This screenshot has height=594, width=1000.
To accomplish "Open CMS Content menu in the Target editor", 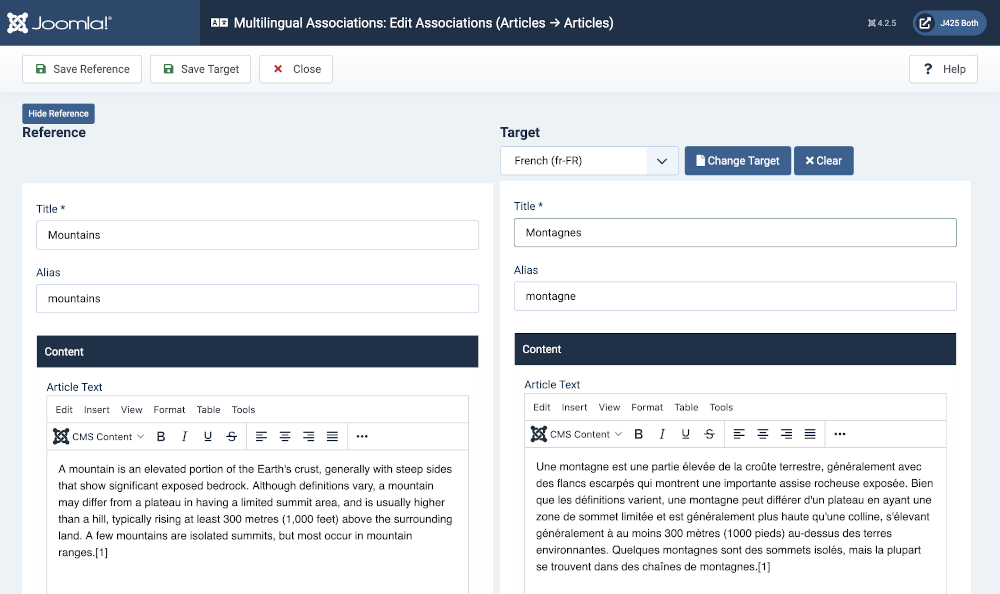I will pyautogui.click(x=576, y=434).
